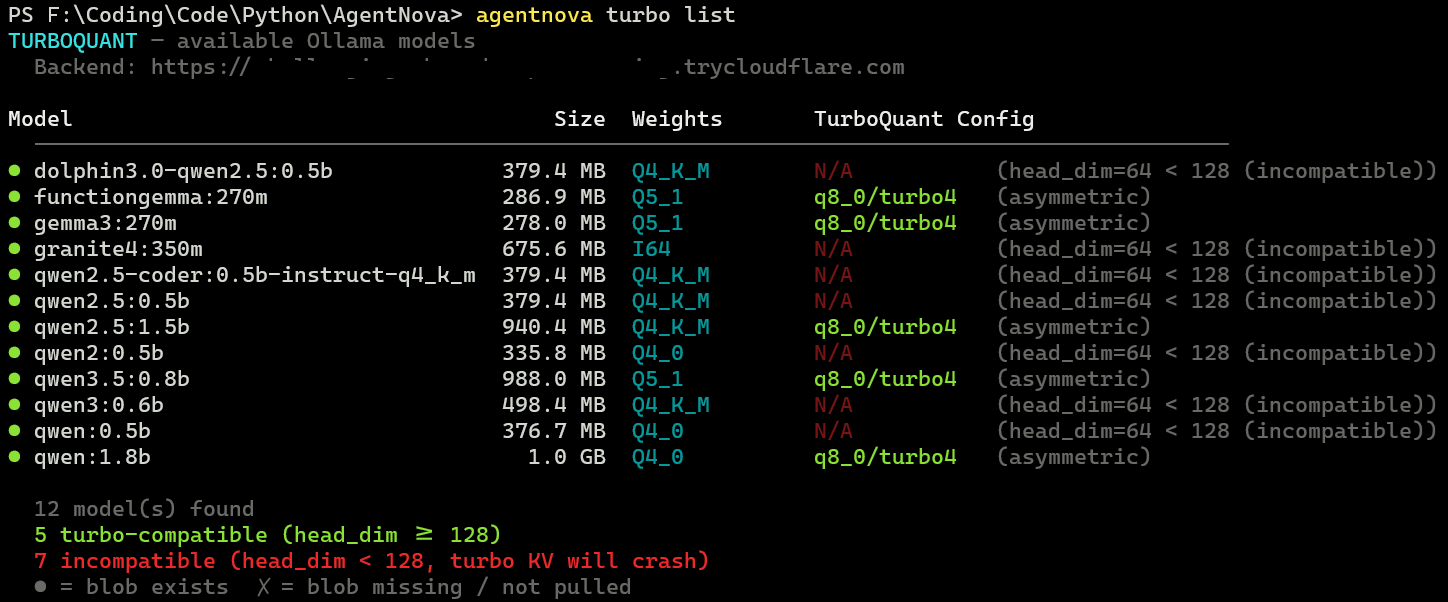Click model name qwen3.5:0.8b

tap(112, 379)
